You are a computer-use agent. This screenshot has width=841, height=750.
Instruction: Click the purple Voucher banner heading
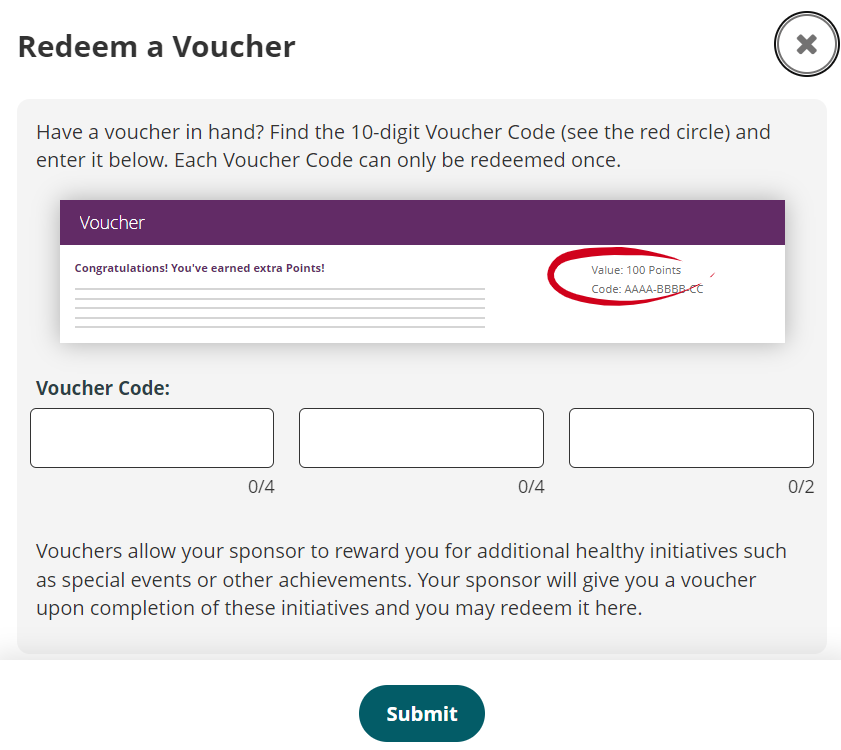112,222
